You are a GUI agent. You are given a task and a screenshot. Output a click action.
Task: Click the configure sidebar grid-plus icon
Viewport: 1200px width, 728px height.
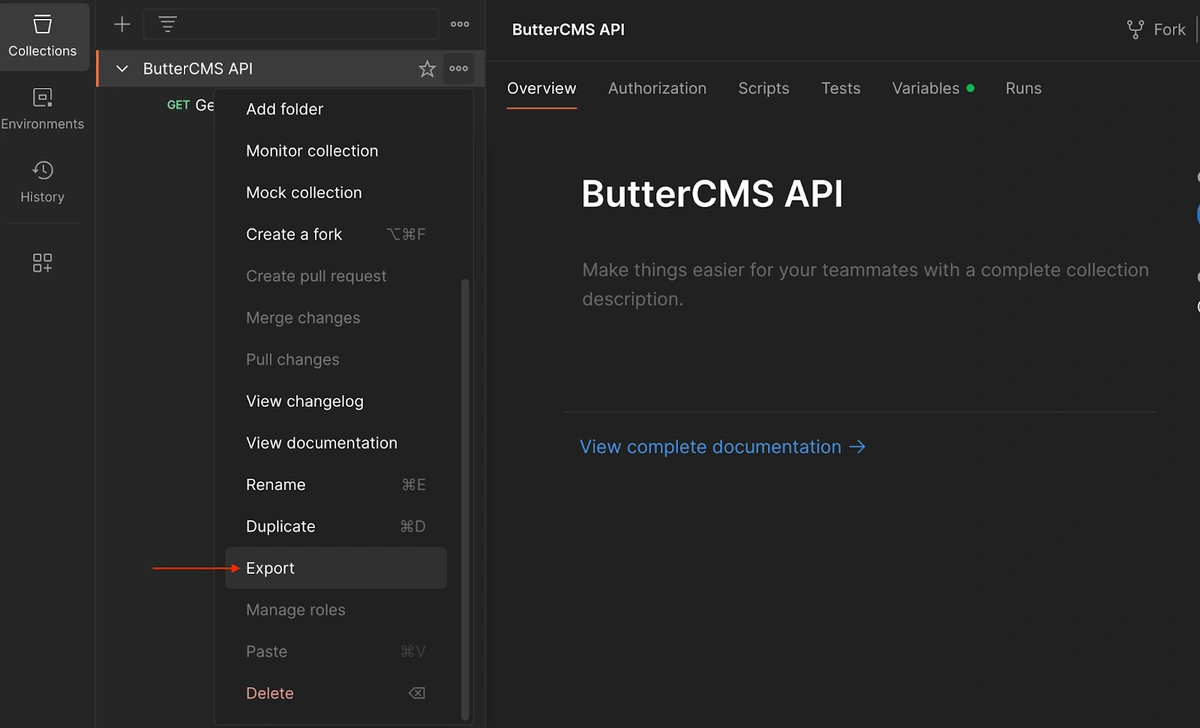coord(43,263)
